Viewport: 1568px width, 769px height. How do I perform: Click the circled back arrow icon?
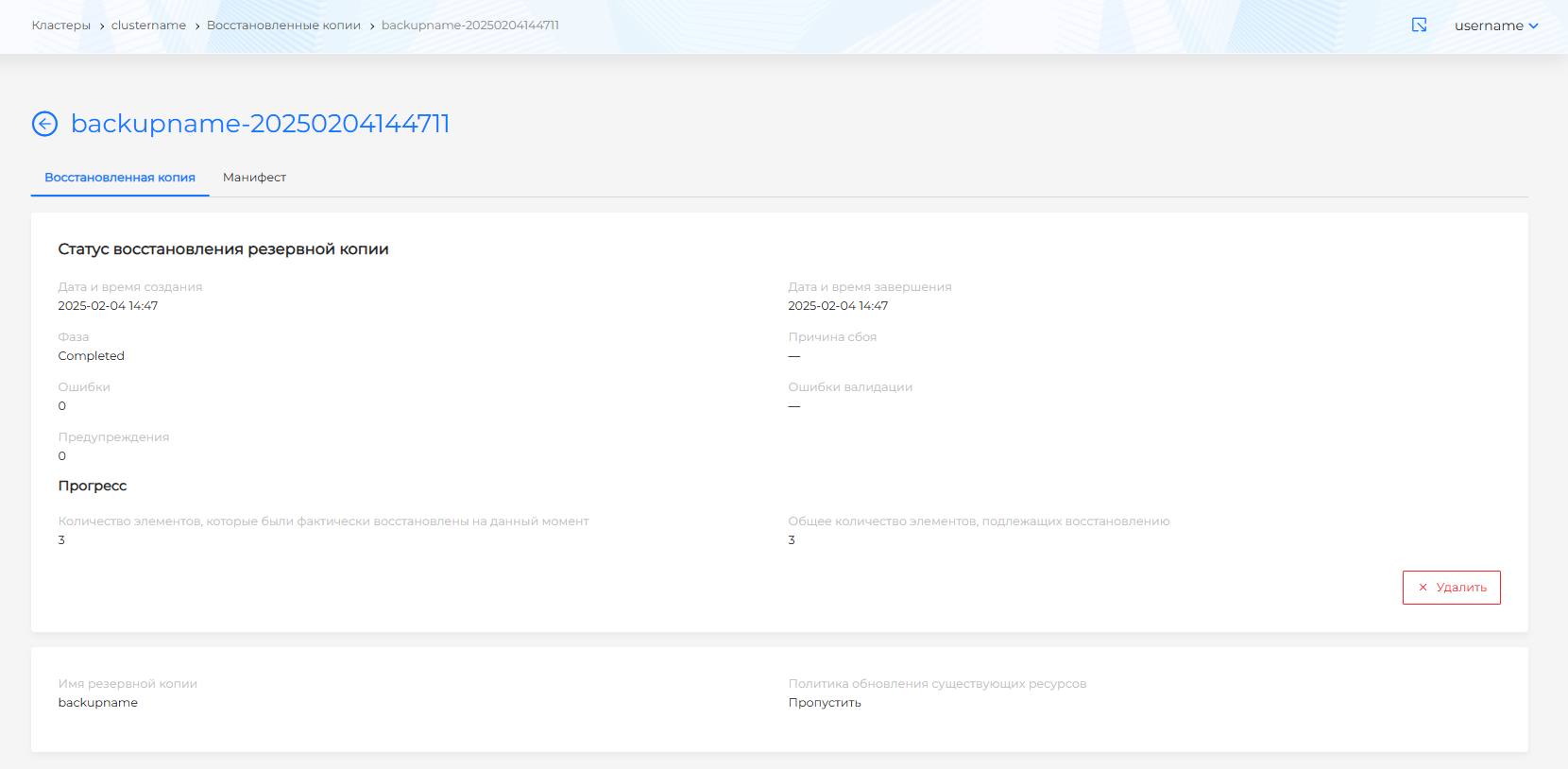[44, 124]
